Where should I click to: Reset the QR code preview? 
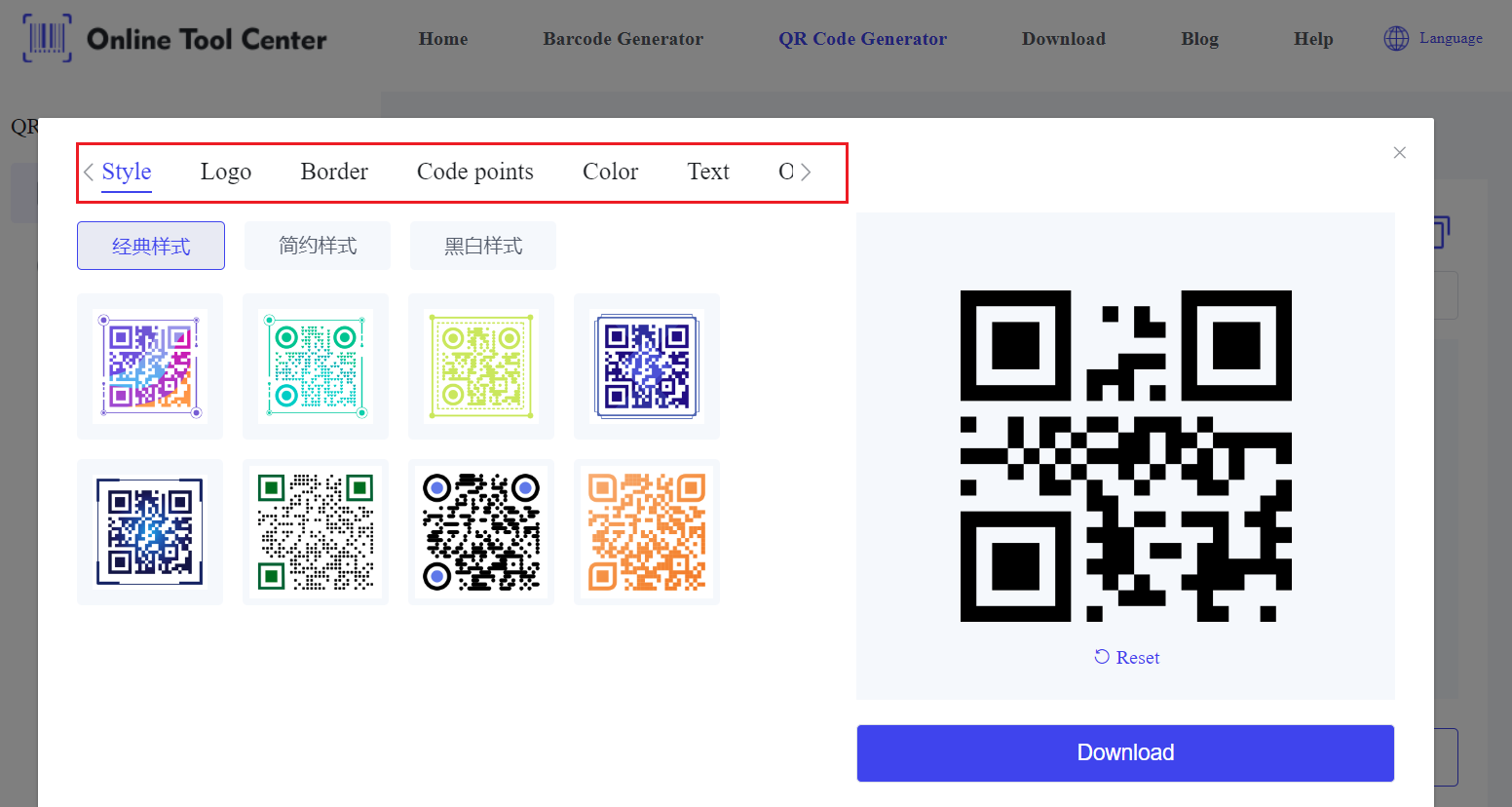pos(1126,658)
